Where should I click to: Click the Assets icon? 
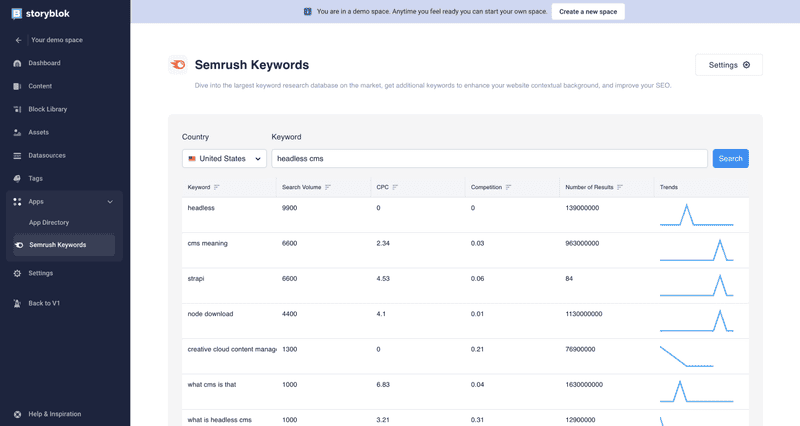click(17, 132)
